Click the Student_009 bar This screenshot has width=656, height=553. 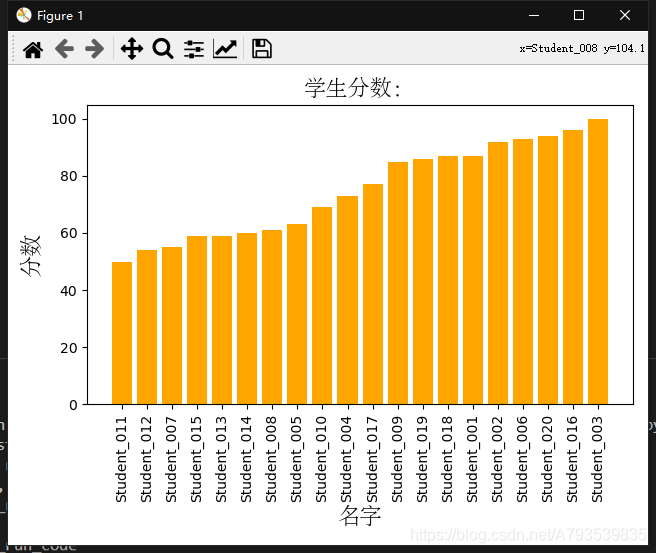398,283
